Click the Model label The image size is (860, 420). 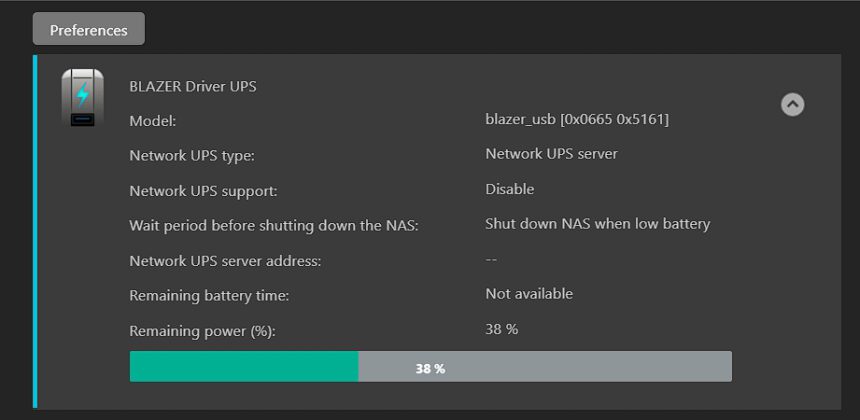(152, 121)
